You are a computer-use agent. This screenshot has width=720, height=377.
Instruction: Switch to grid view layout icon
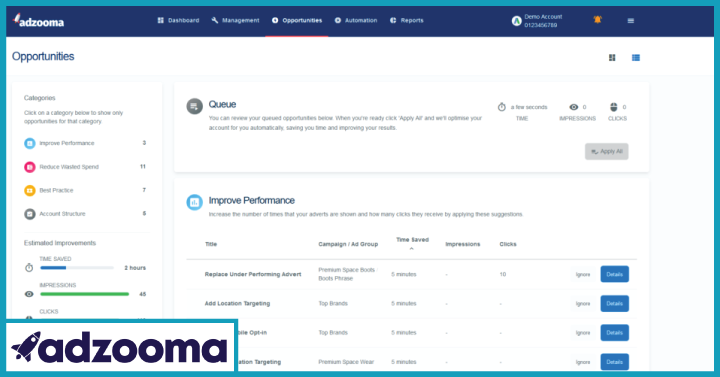[612, 57]
